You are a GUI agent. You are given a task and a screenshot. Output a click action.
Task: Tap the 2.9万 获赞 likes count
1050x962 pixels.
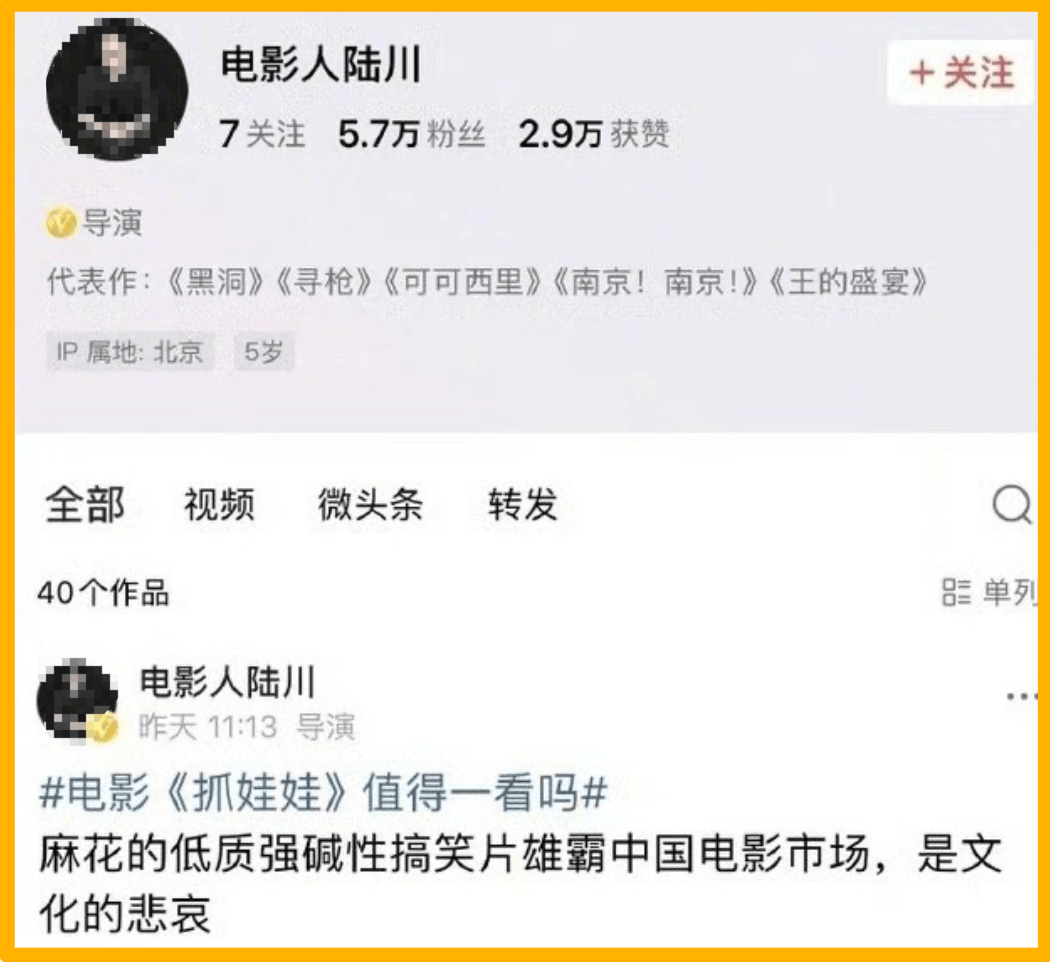tap(594, 133)
